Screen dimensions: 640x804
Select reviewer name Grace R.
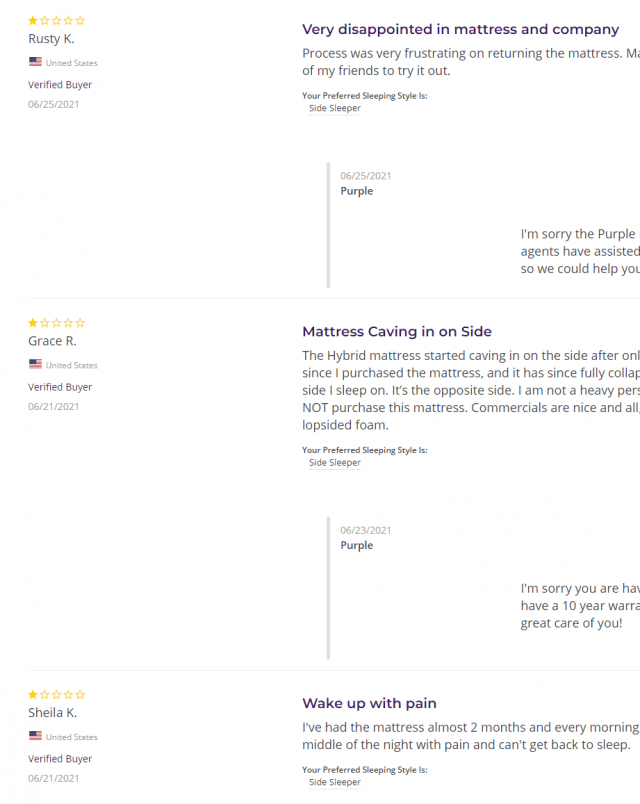pyautogui.click(x=52, y=341)
